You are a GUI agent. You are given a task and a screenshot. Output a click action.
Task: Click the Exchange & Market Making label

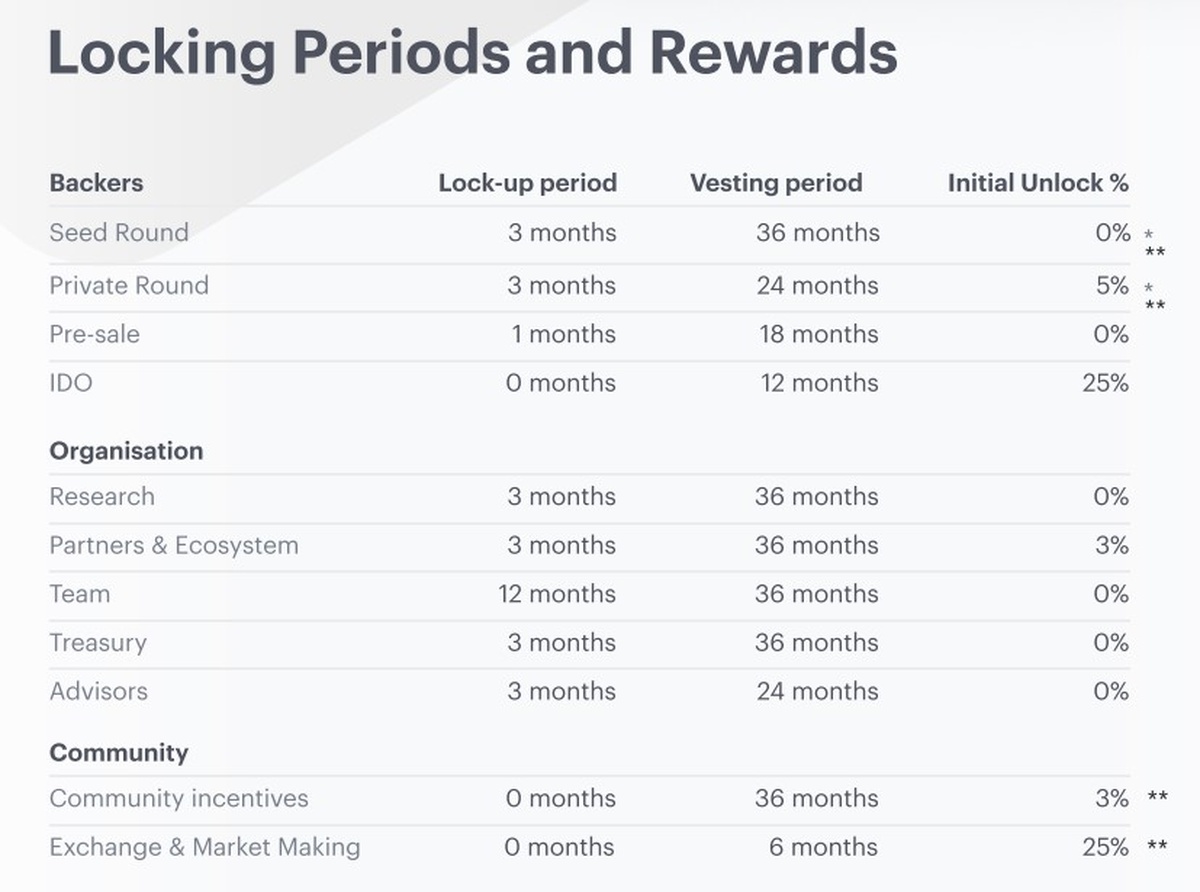click(x=205, y=848)
